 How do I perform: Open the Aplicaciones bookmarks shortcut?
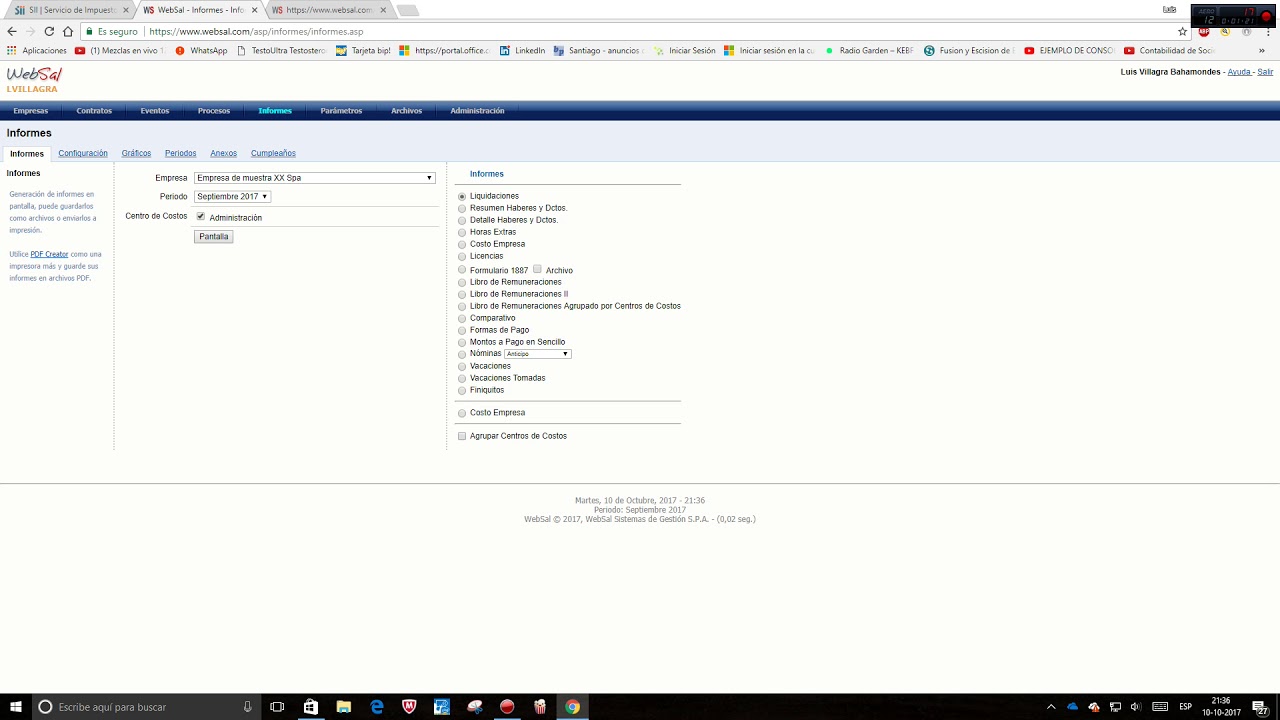pyautogui.click(x=37, y=50)
